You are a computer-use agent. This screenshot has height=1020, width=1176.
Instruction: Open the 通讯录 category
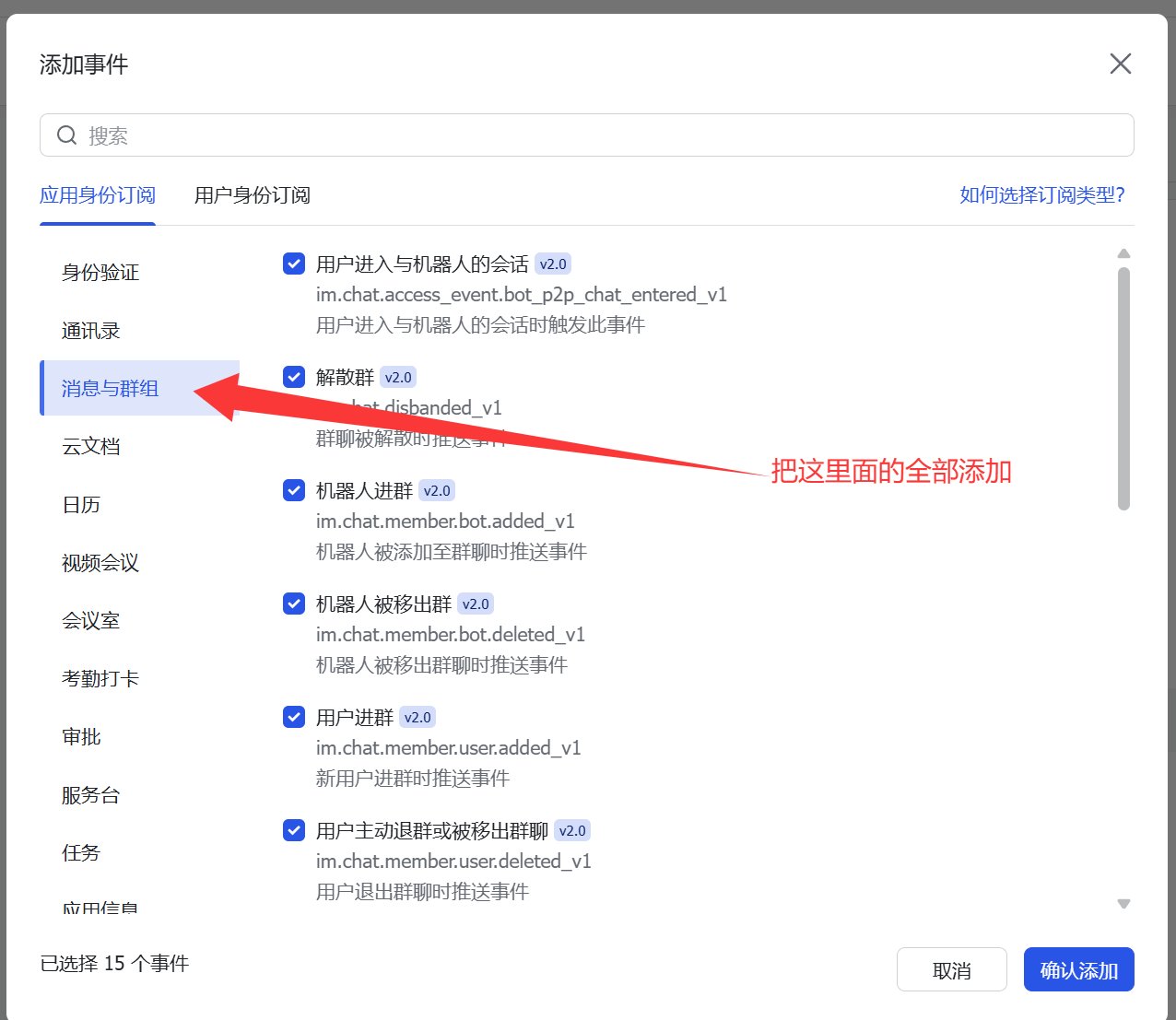pyautogui.click(x=90, y=330)
